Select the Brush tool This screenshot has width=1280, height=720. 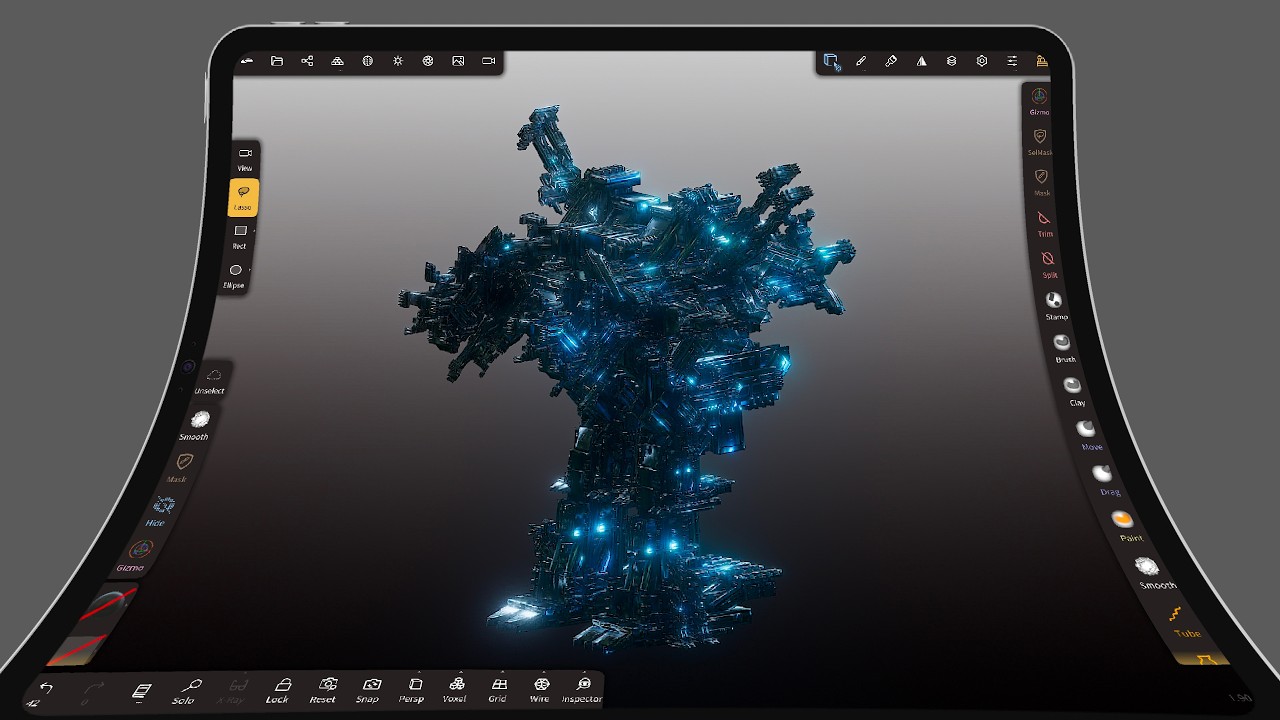pos(1064,348)
